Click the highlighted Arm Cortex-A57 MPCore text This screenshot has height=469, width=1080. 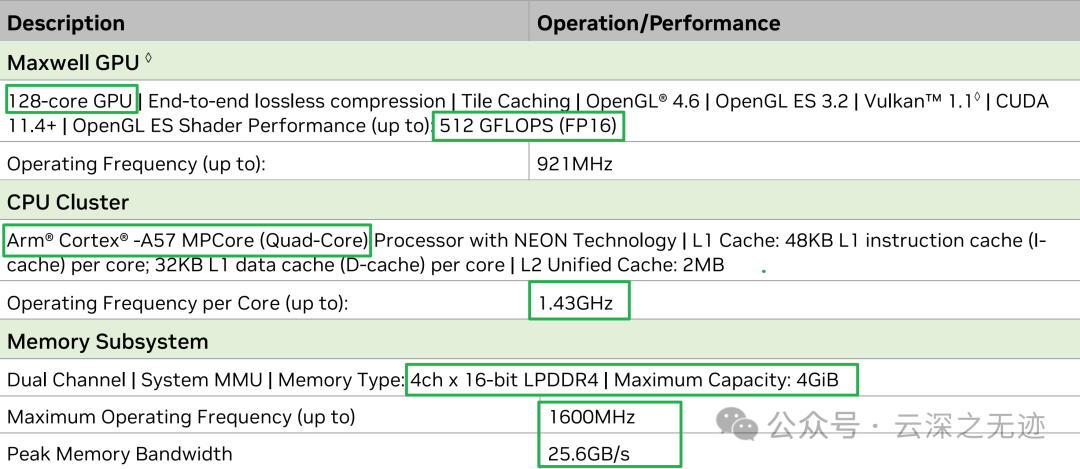click(x=188, y=240)
